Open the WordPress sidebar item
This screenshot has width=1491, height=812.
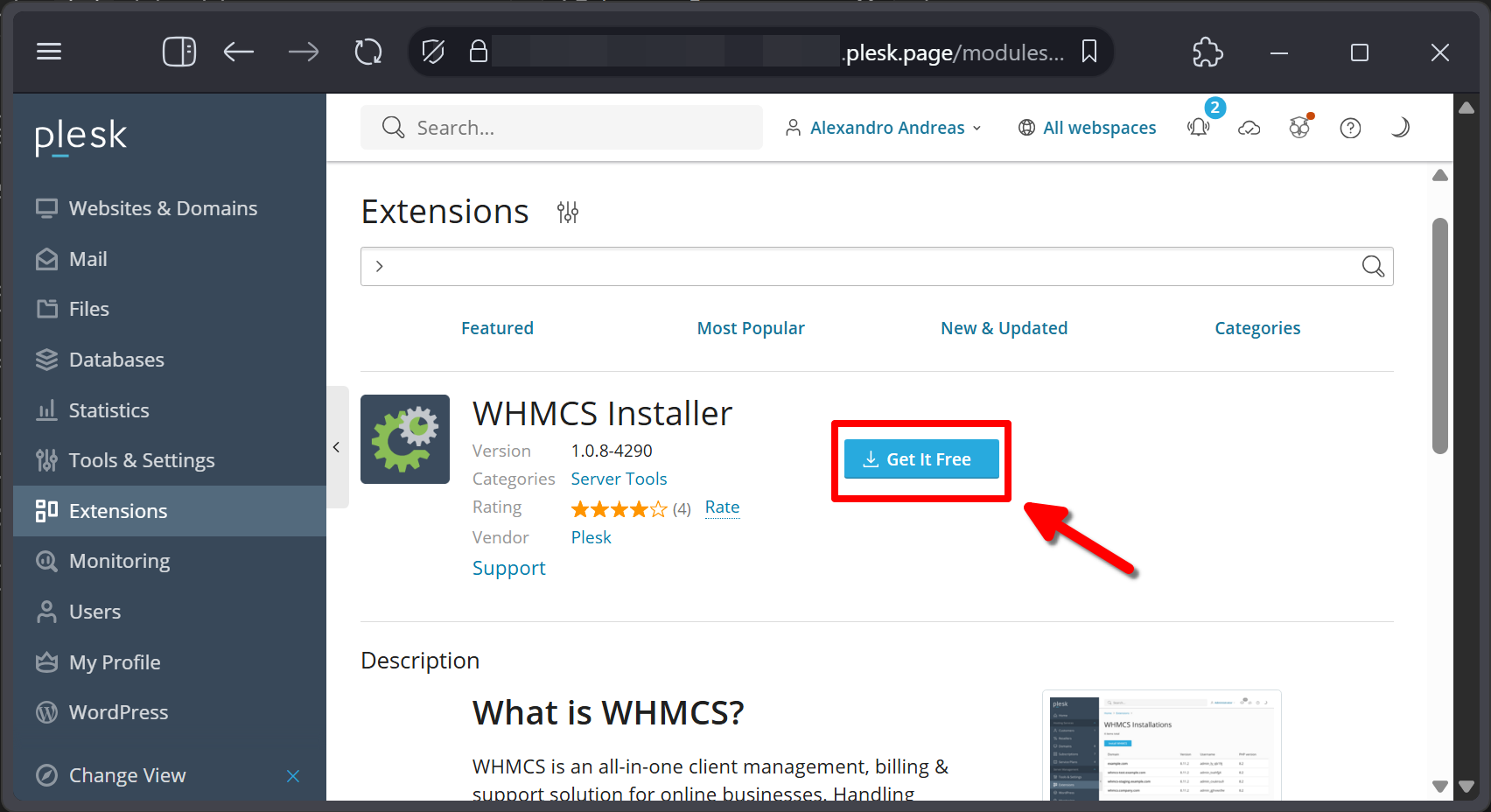coord(170,712)
